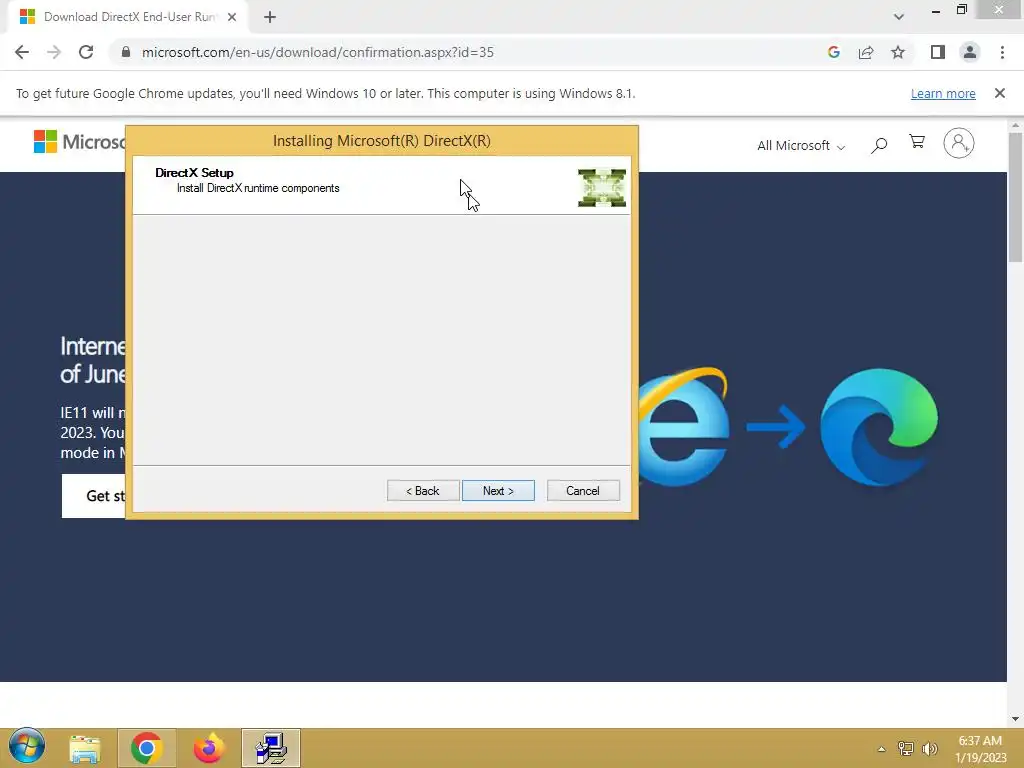Open the volume tray icon
This screenshot has height=768, width=1024.
(x=930, y=749)
